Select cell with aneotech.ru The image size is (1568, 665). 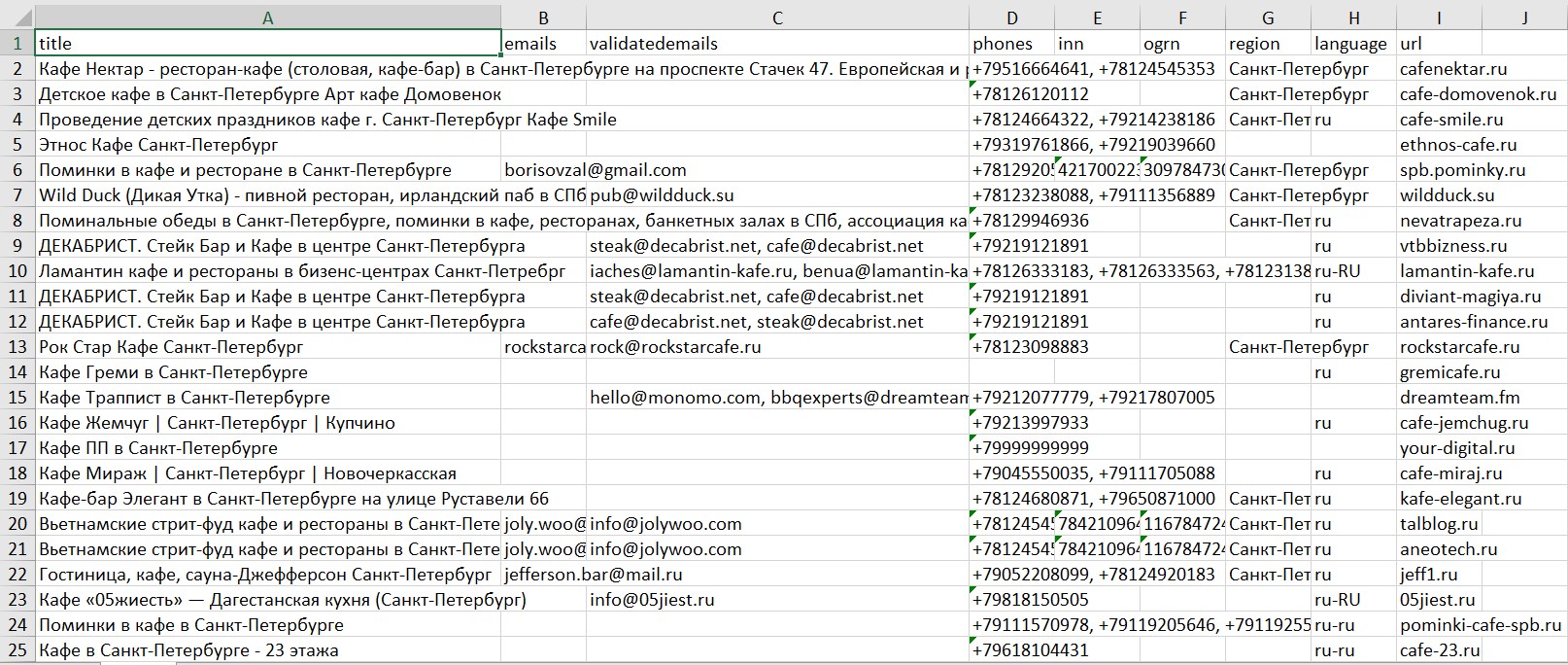tap(1439, 548)
